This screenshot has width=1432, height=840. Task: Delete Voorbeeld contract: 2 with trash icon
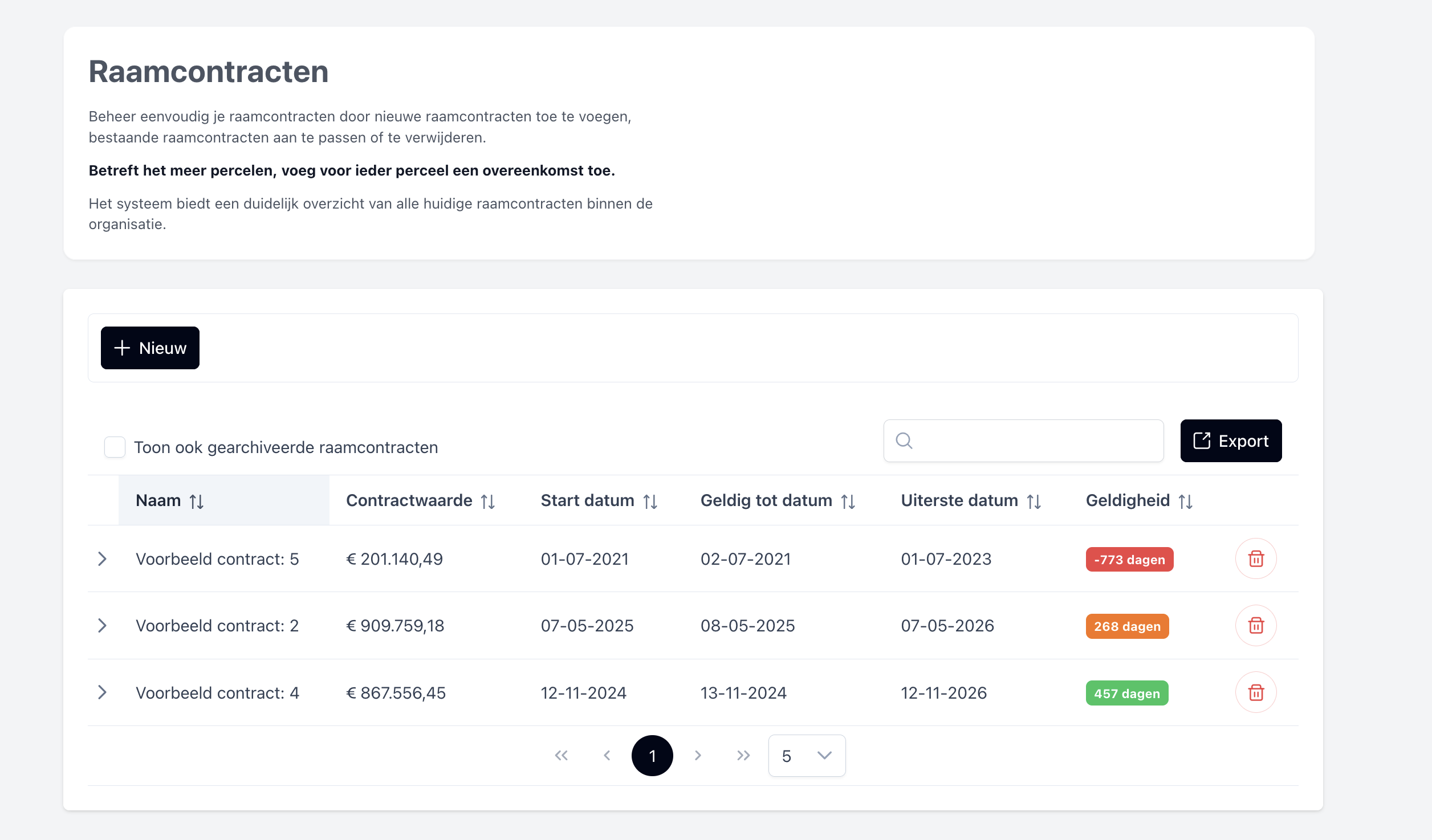tap(1256, 626)
